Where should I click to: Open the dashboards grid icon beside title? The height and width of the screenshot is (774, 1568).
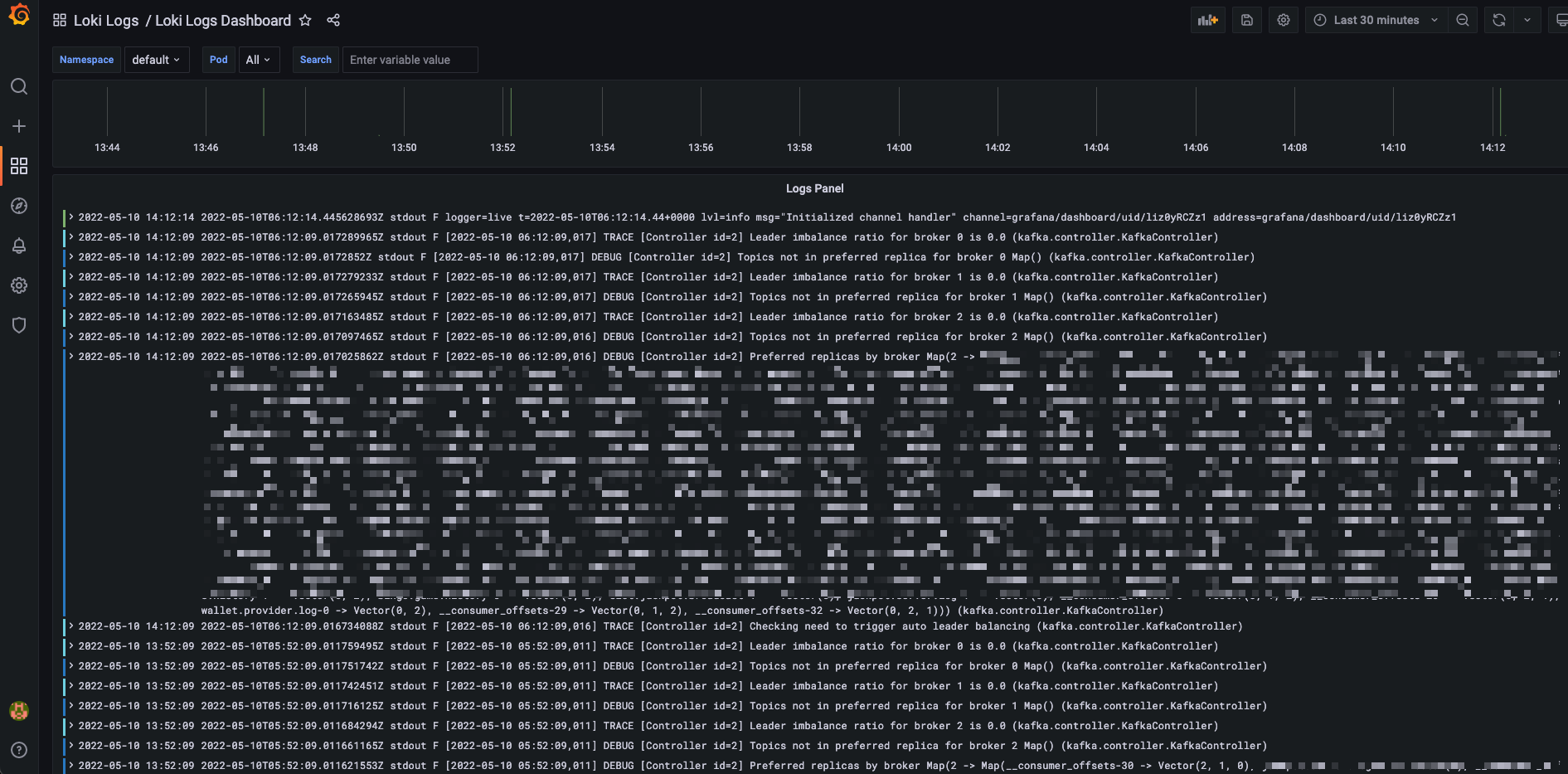[60, 20]
